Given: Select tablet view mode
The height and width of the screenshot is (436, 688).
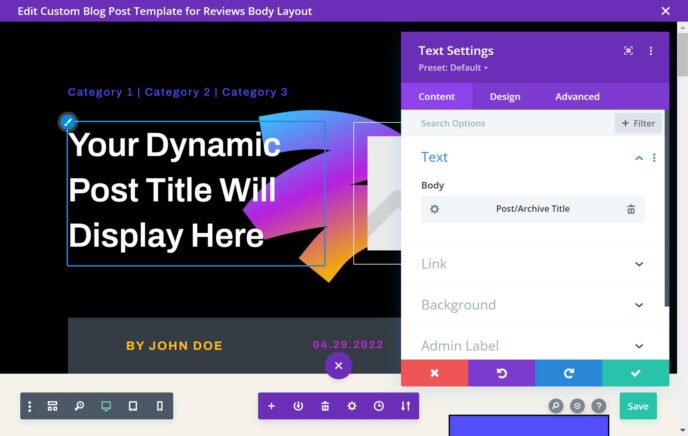Looking at the screenshot, I should pyautogui.click(x=133, y=406).
